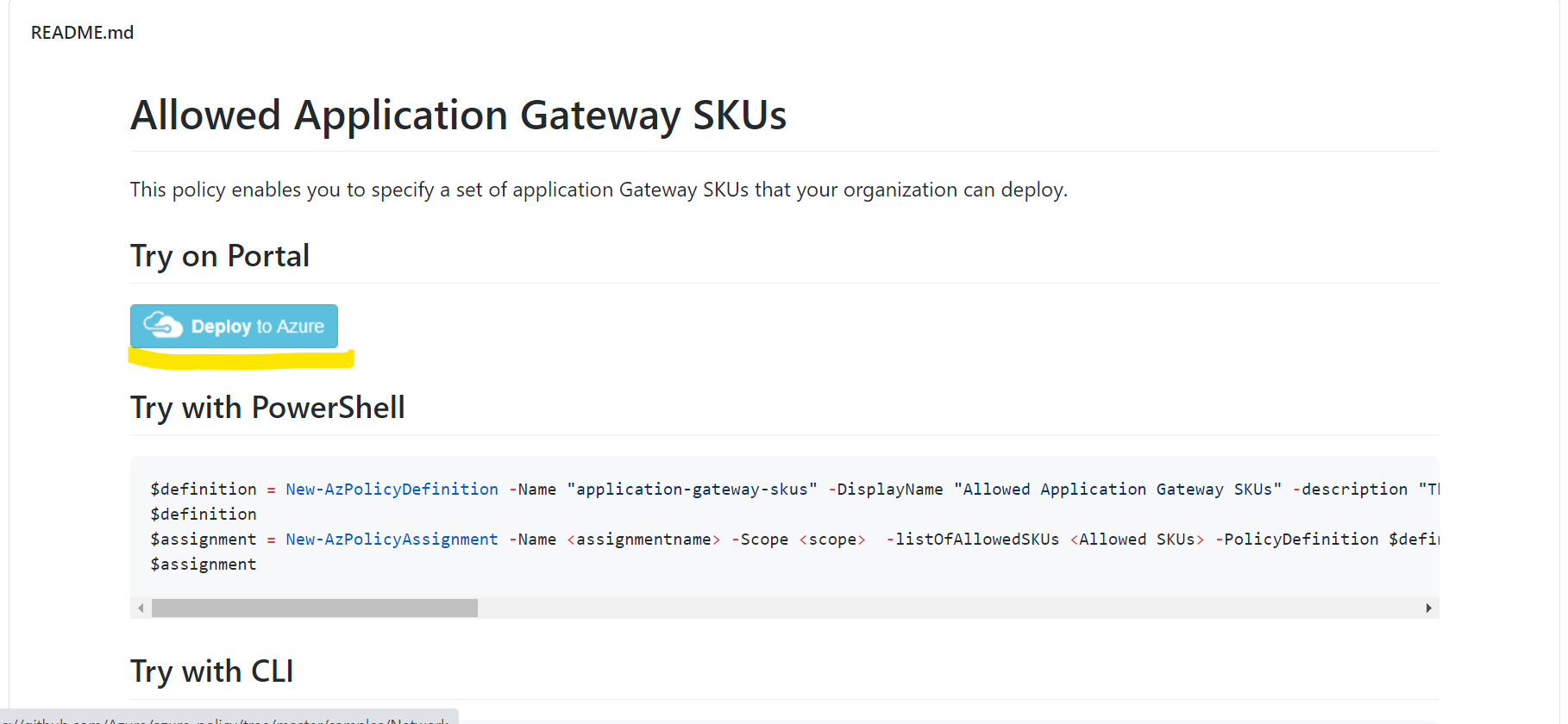The height and width of the screenshot is (724, 1568).
Task: Click New-AzPolicyDefinition in the code block
Action: point(392,489)
